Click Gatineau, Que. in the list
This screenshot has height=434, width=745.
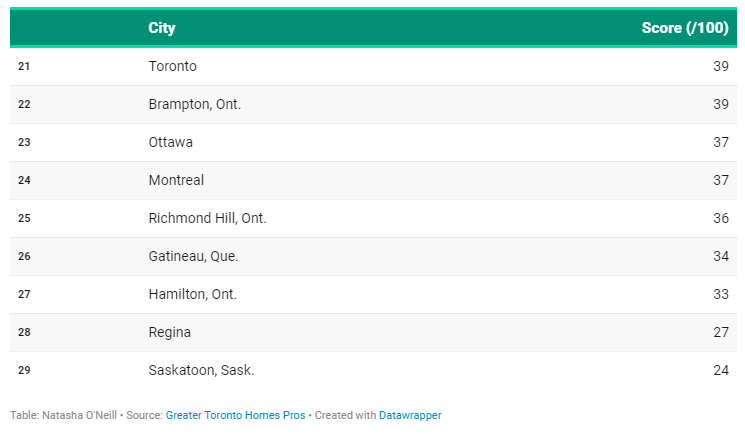coord(193,256)
